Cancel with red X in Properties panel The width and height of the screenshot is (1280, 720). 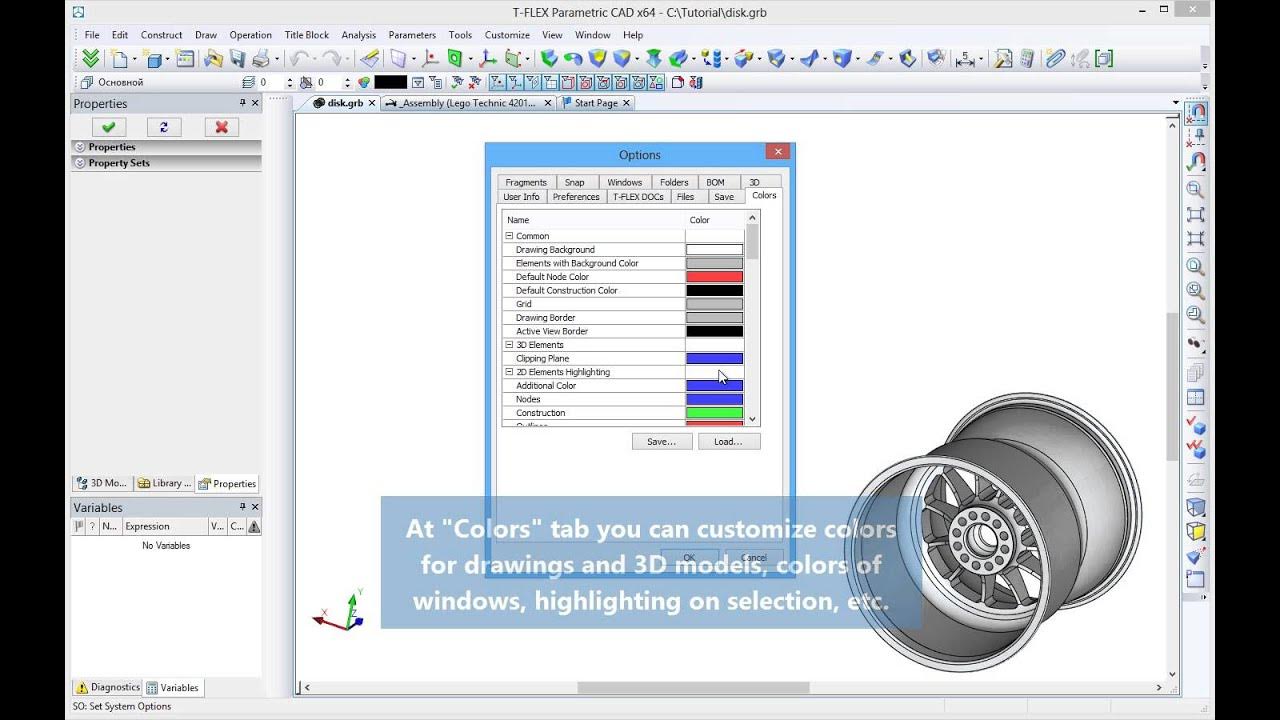pyautogui.click(x=221, y=127)
